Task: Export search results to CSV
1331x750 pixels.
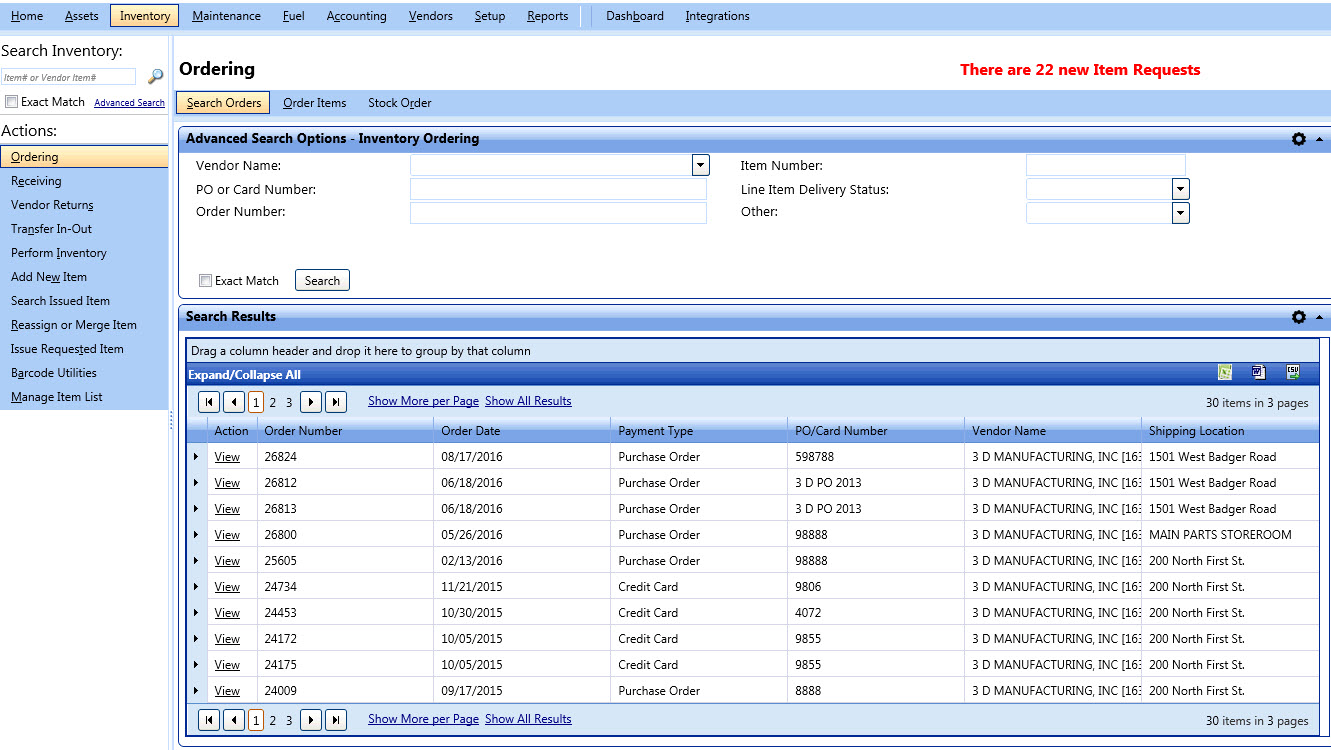Action: (x=1293, y=372)
